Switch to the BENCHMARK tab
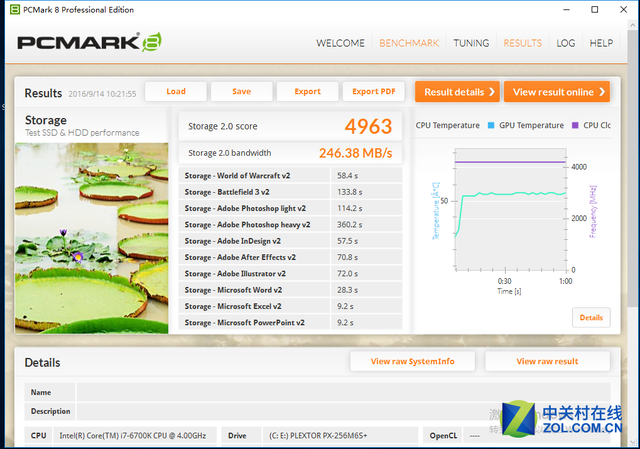Viewport: 640px width, 449px height. pyautogui.click(x=409, y=43)
